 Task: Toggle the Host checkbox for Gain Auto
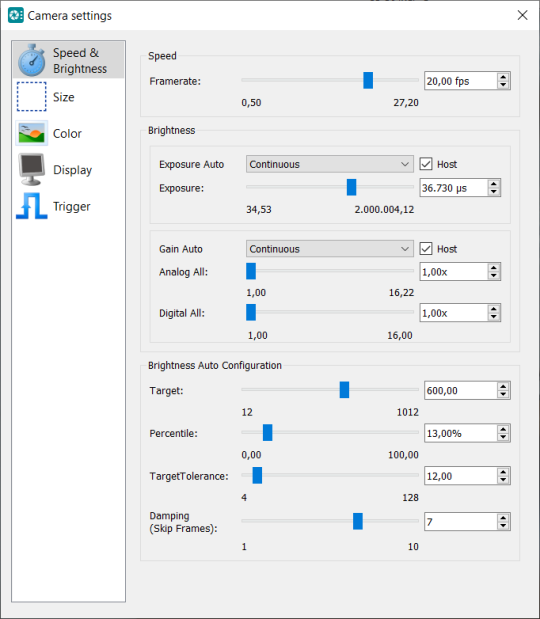click(x=426, y=249)
